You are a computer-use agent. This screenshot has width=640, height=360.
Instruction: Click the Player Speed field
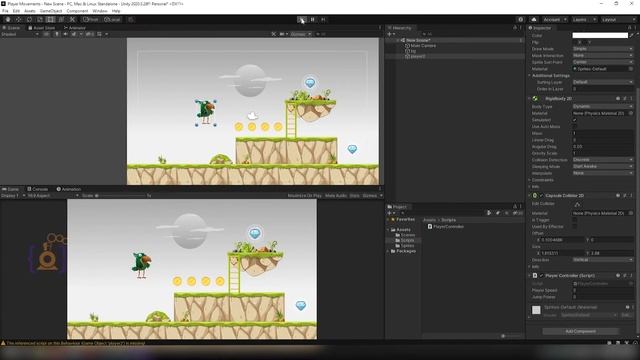tap(603, 290)
